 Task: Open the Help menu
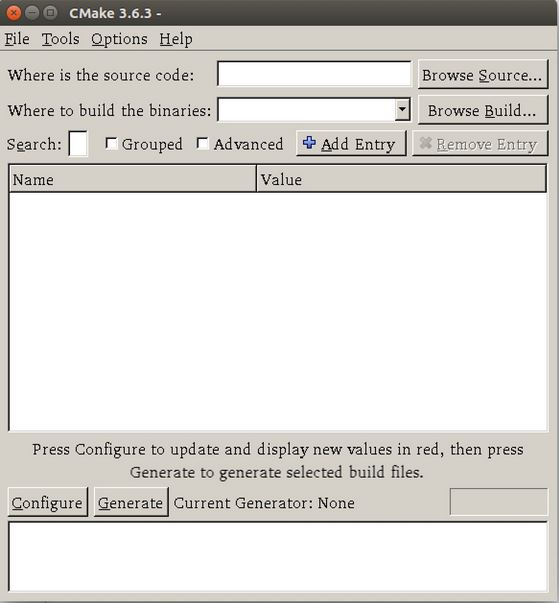click(176, 39)
